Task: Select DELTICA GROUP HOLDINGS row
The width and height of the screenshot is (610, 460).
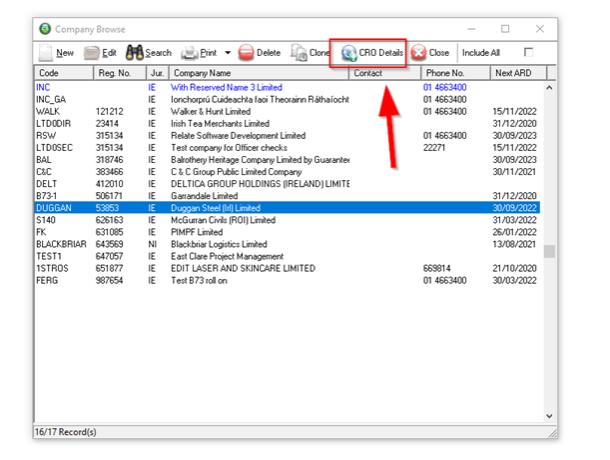Action: click(287, 184)
